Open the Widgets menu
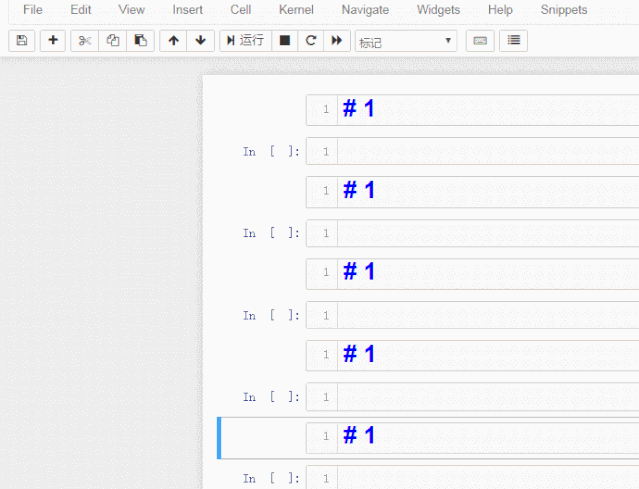The width and height of the screenshot is (639, 489). tap(438, 10)
